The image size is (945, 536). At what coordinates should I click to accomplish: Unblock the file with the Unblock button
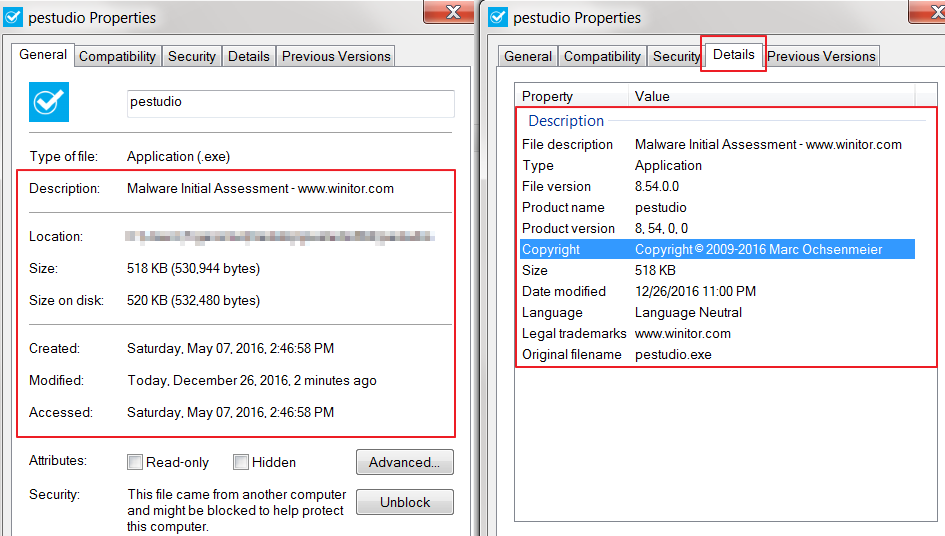coord(404,502)
